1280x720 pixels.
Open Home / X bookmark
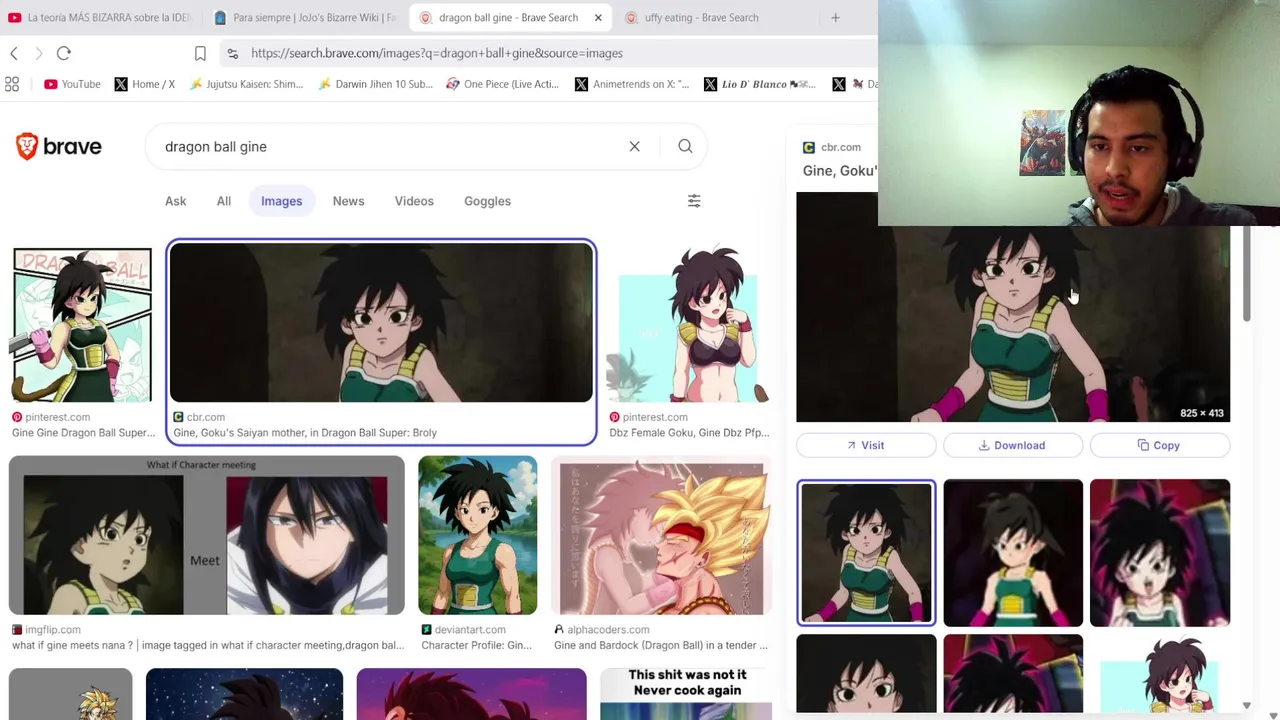pyautogui.click(x=144, y=84)
